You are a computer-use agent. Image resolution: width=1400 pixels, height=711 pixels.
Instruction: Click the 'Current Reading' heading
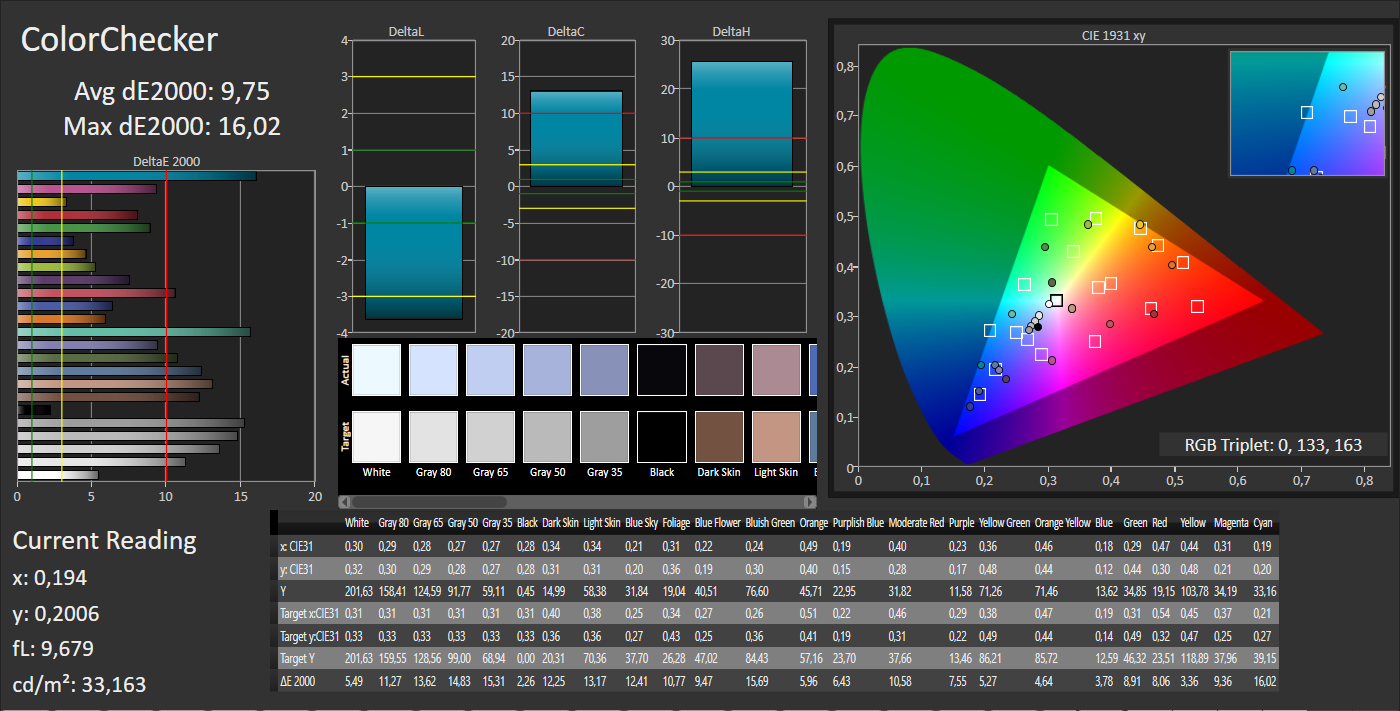coord(105,541)
